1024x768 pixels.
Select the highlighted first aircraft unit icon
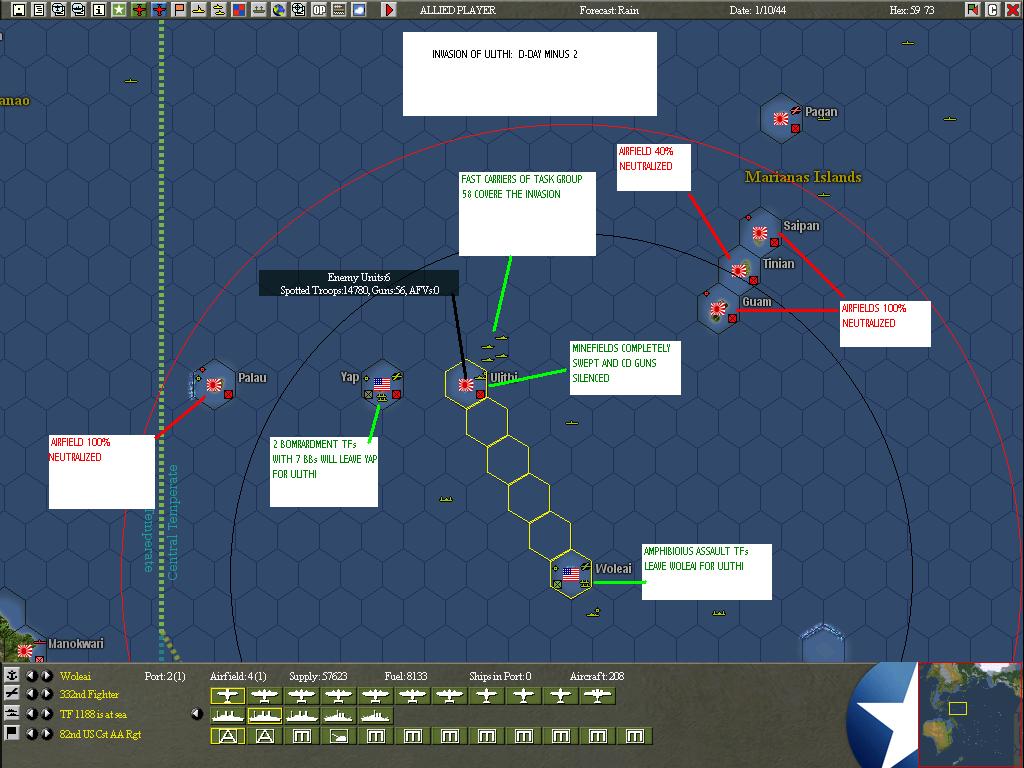(x=227, y=696)
